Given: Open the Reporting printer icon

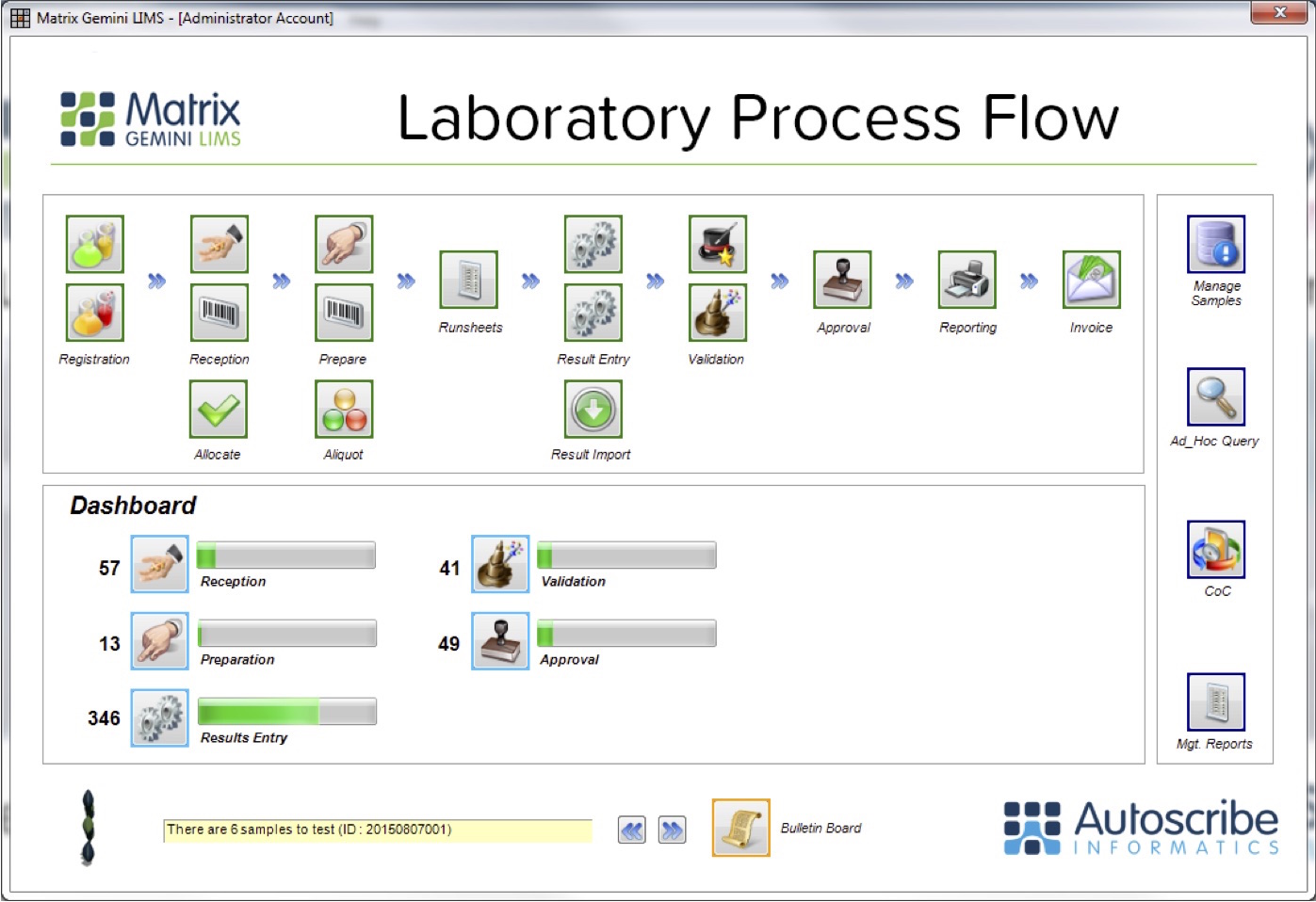Looking at the screenshot, I should pyautogui.click(x=967, y=280).
